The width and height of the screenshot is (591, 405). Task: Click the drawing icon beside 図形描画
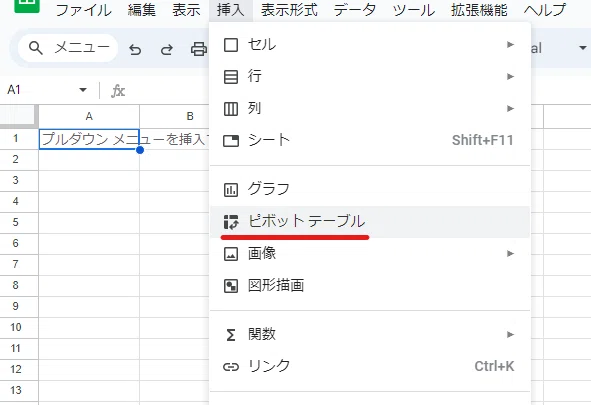coord(231,286)
